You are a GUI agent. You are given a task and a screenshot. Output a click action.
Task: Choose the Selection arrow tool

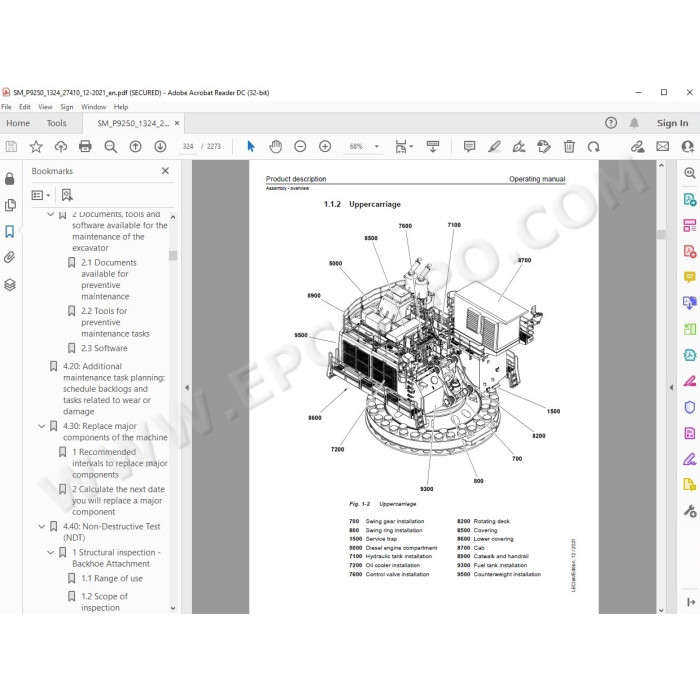click(x=251, y=146)
